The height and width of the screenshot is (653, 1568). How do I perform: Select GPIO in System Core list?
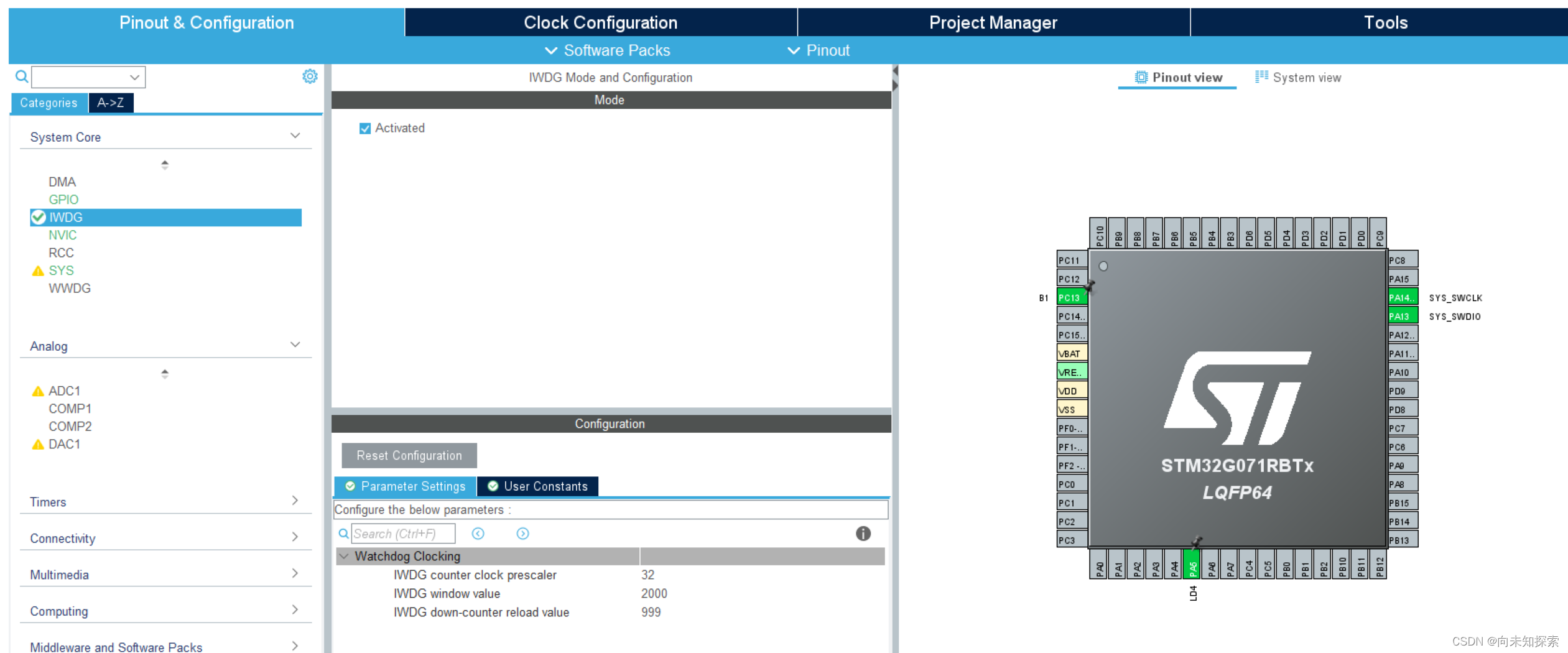click(63, 199)
